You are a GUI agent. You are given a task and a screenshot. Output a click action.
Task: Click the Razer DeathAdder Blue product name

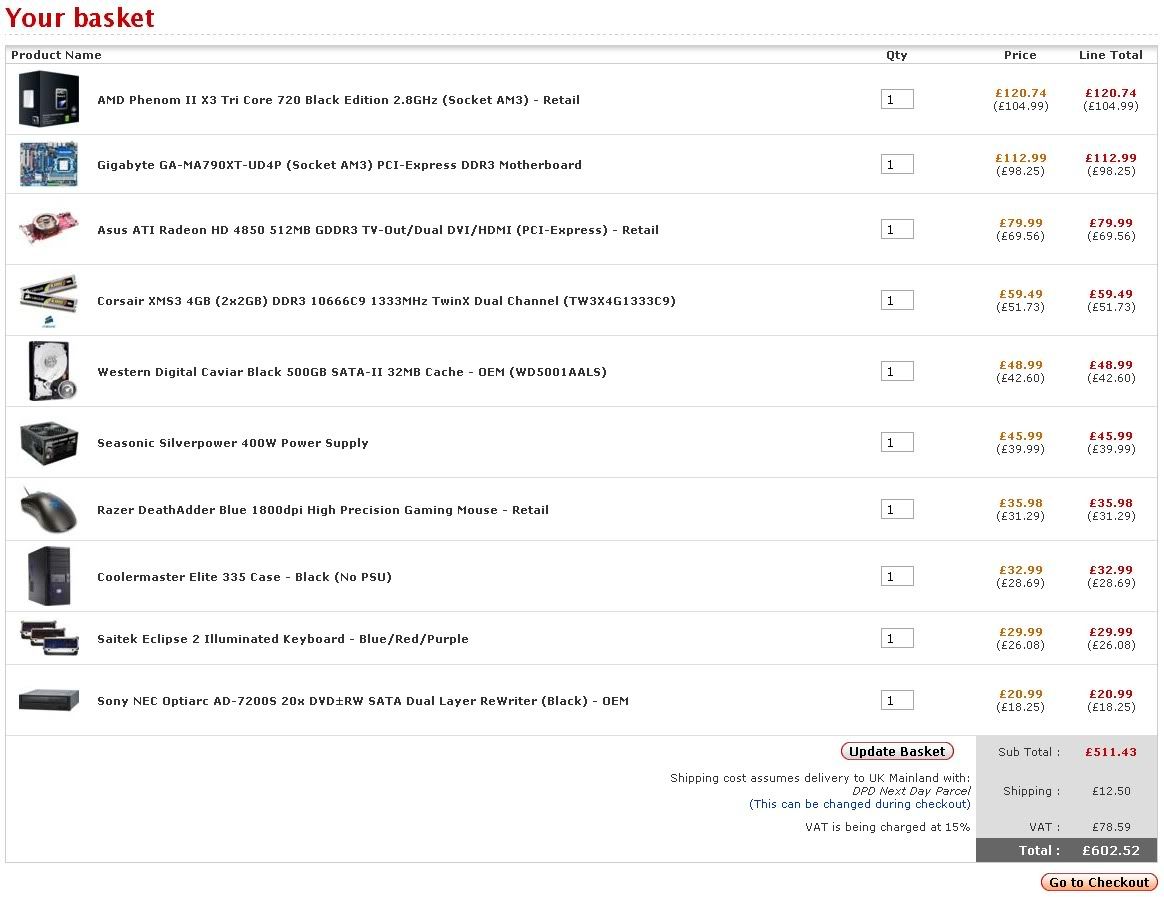tap(323, 510)
